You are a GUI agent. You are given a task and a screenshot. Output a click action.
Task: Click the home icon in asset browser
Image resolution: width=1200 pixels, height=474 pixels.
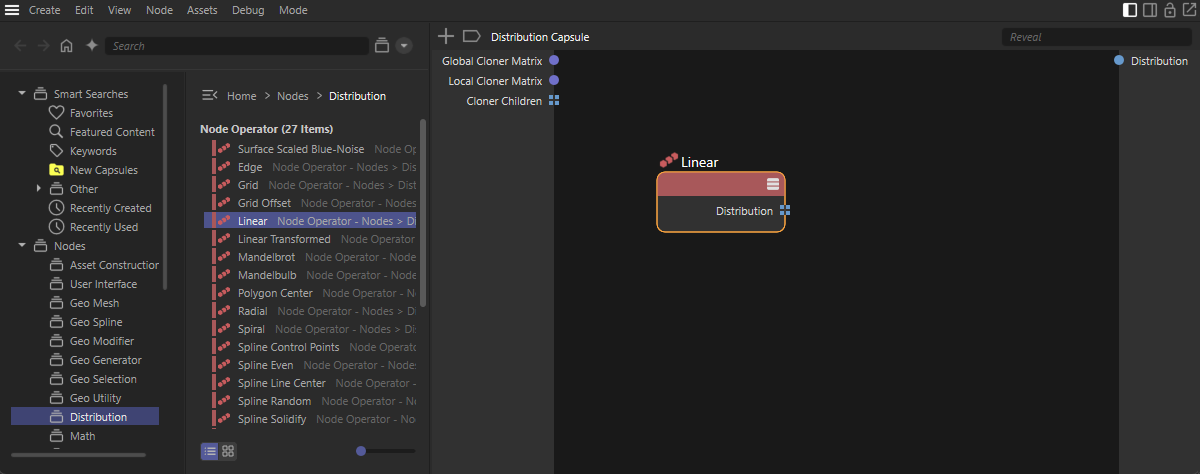(66, 46)
